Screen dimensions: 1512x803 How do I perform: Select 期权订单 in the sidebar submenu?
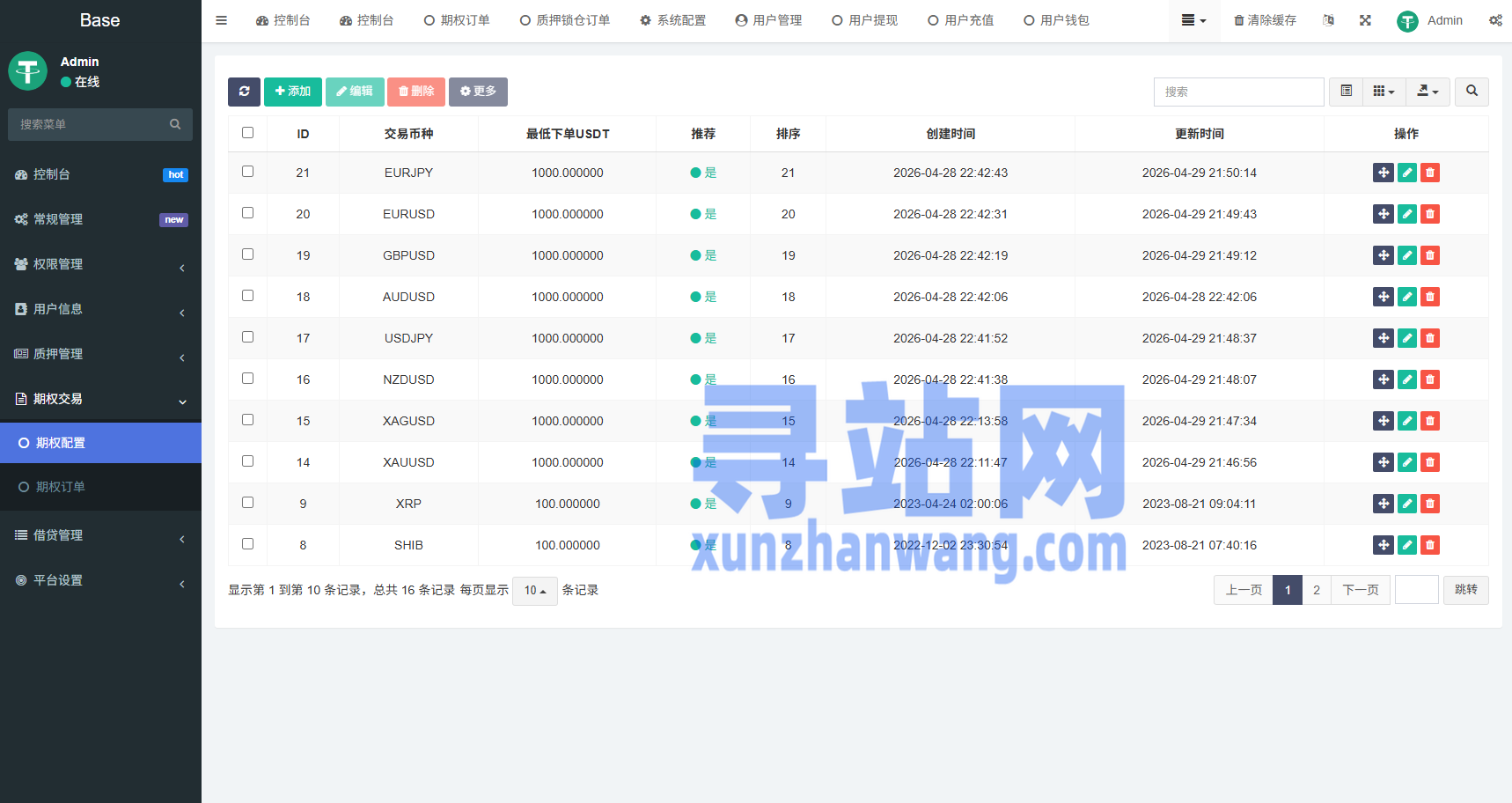[100, 487]
